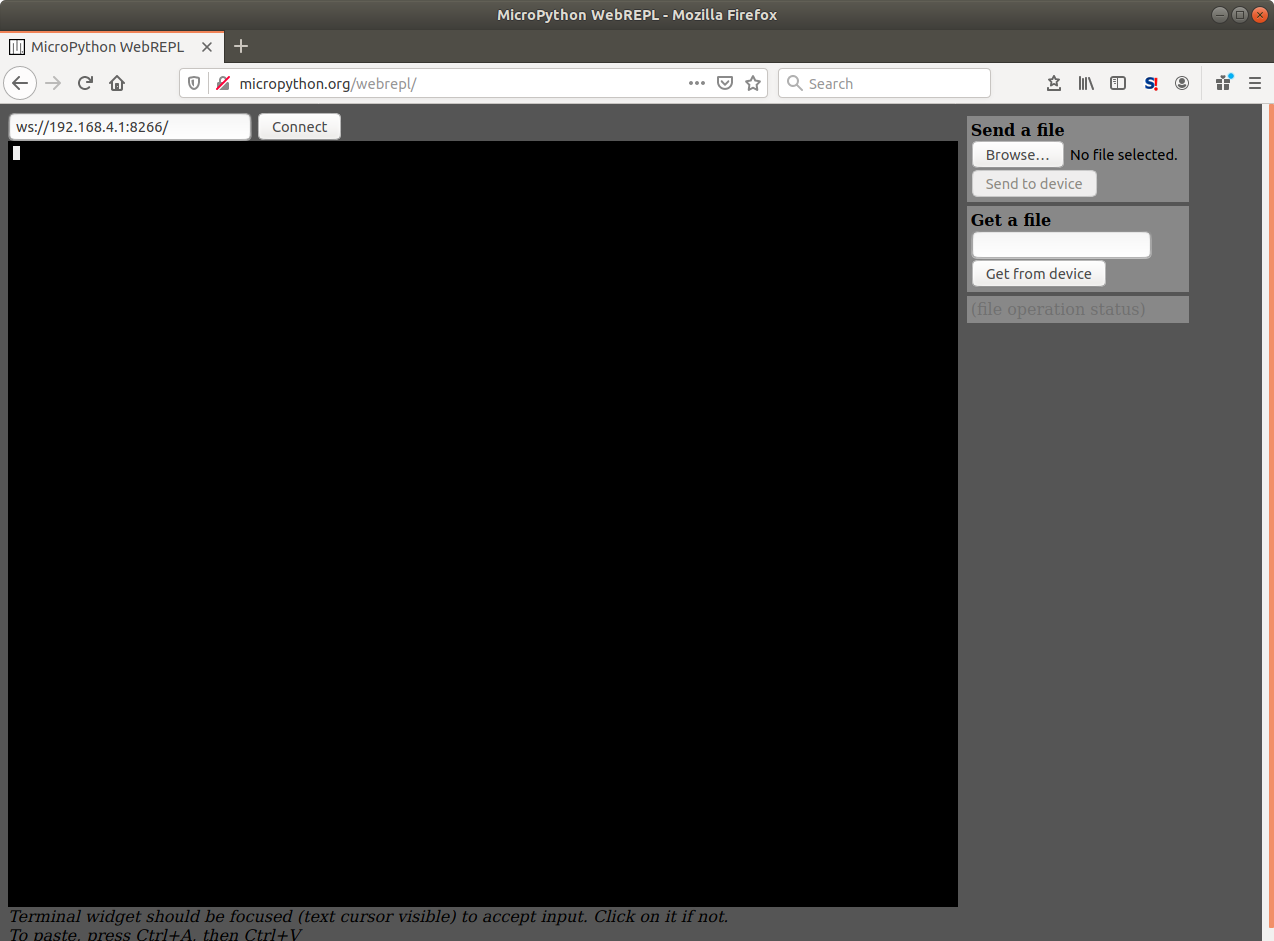The height and width of the screenshot is (941, 1274).
Task: Click the Connect button
Action: (x=299, y=127)
